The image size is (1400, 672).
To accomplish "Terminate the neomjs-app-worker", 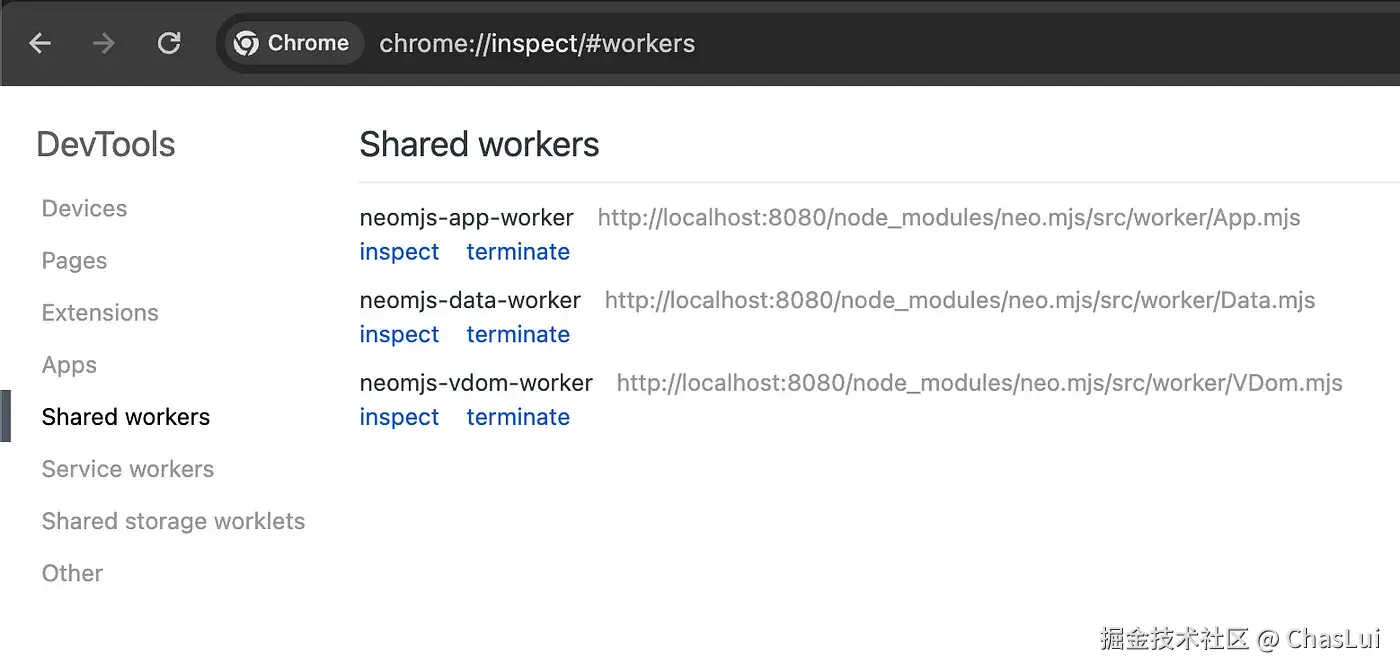I will [x=518, y=252].
